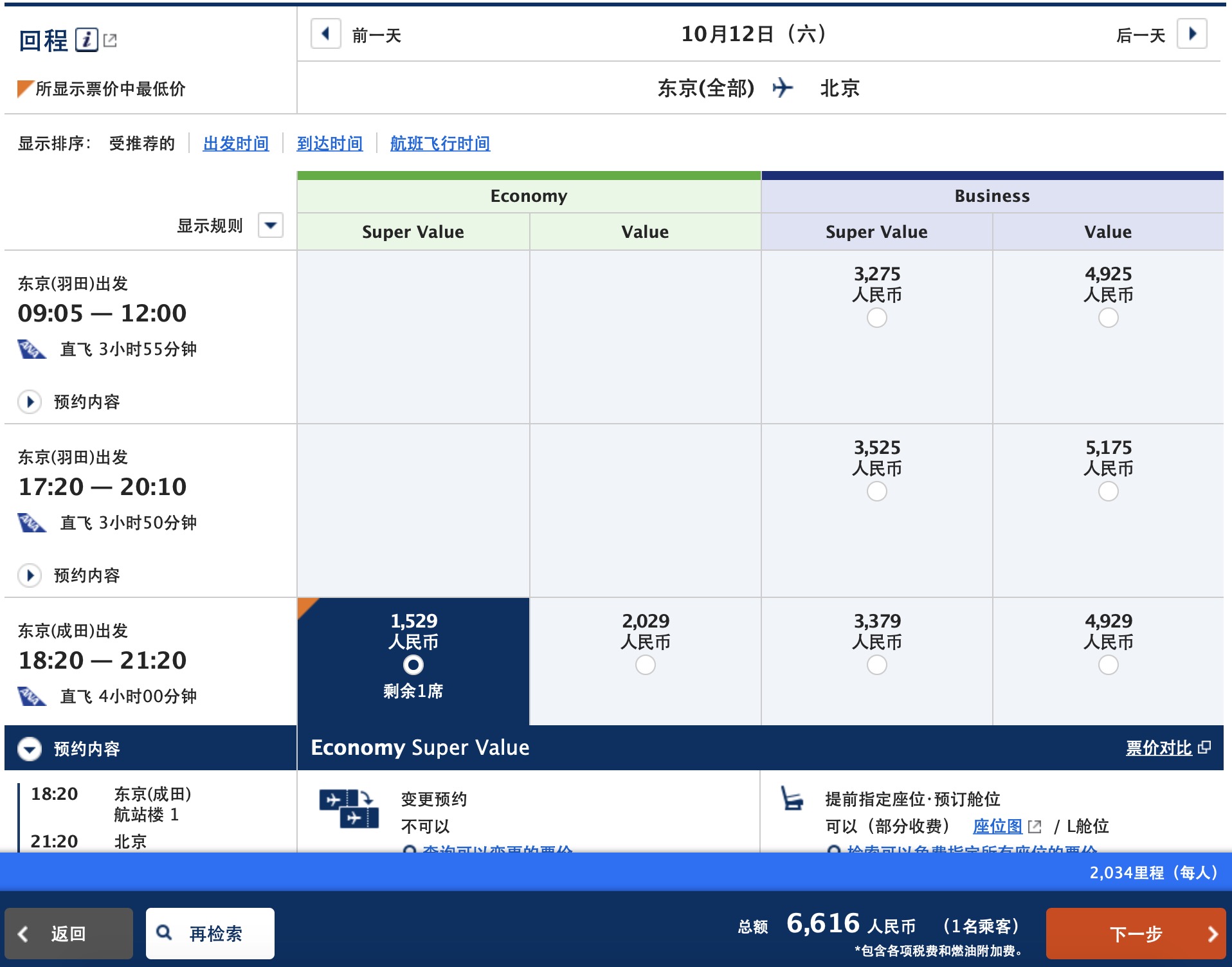Select Business Value 4,929 for 18:20 flight
1232x967 pixels.
1108,665
